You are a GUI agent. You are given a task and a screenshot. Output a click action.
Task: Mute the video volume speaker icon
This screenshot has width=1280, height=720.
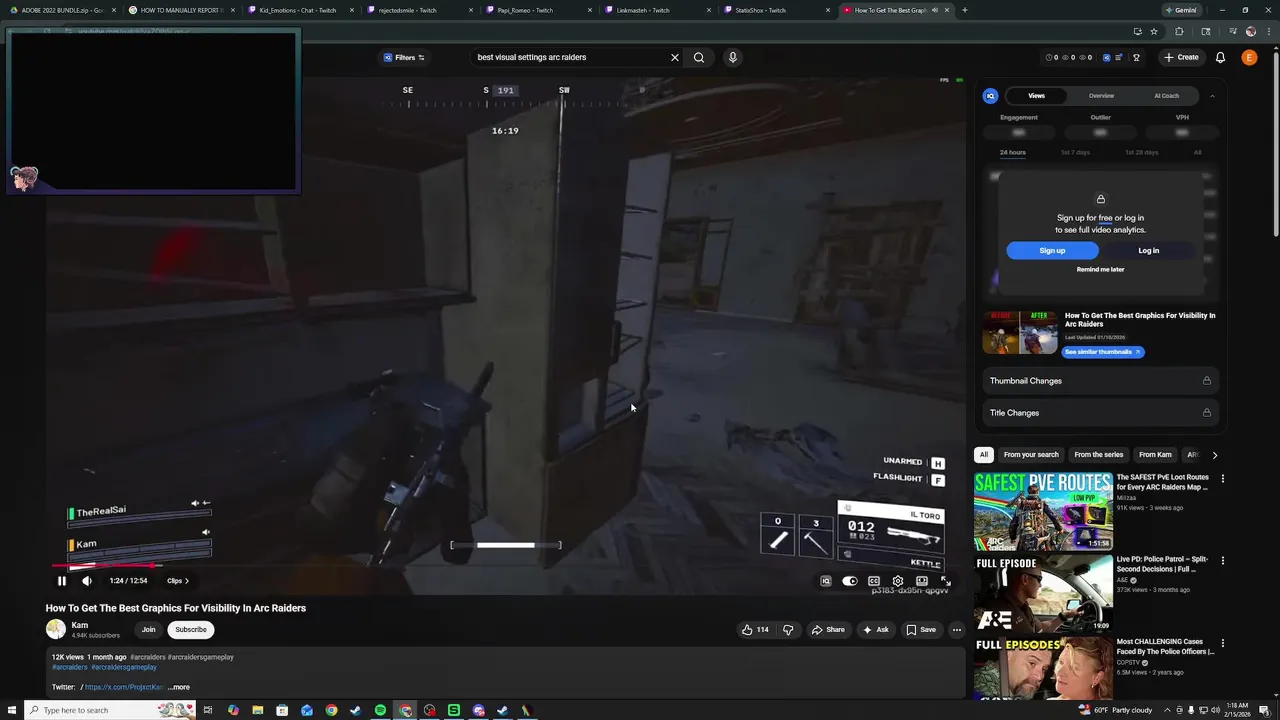pyautogui.click(x=87, y=581)
